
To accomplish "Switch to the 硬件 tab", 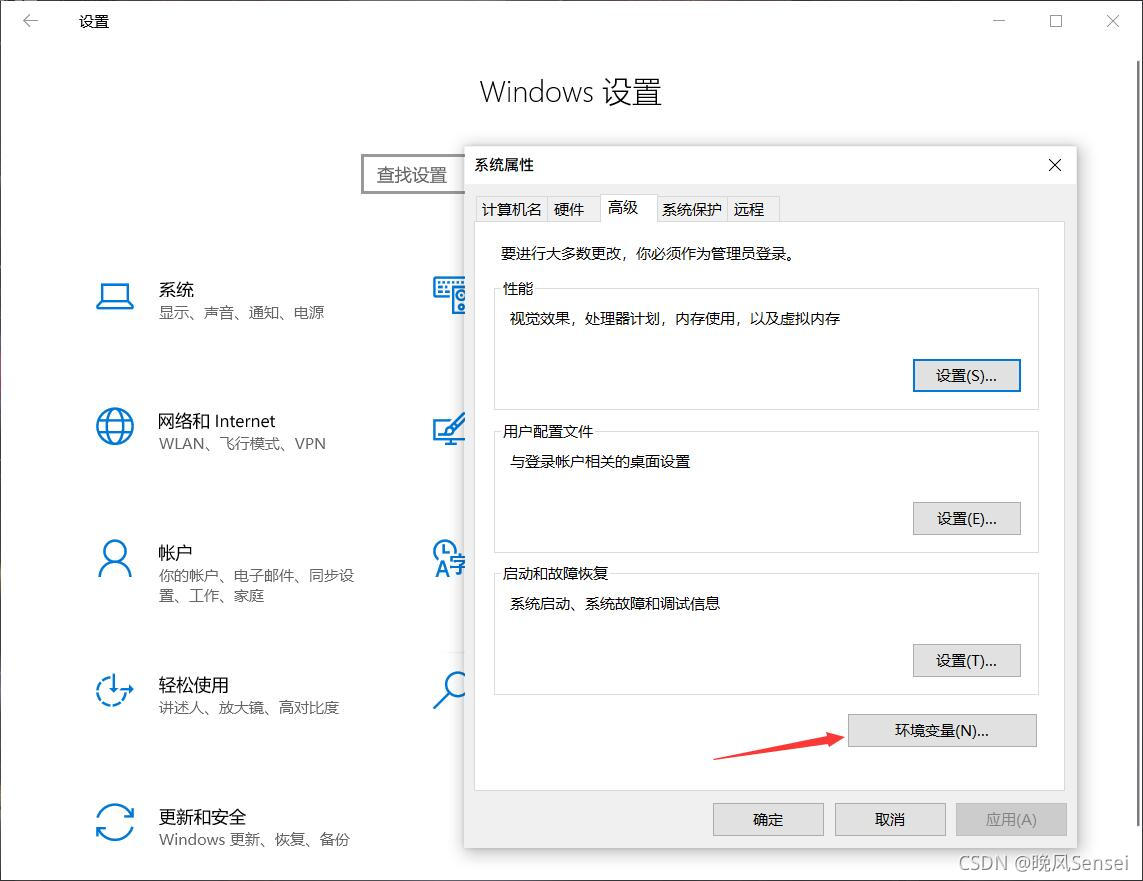I will (571, 209).
